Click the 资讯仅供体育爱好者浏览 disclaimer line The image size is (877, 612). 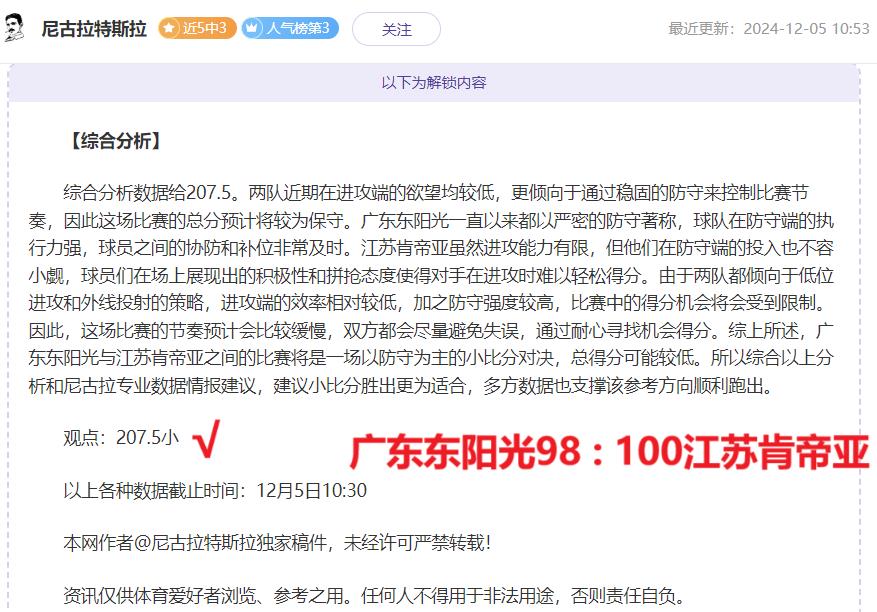[x=374, y=596]
